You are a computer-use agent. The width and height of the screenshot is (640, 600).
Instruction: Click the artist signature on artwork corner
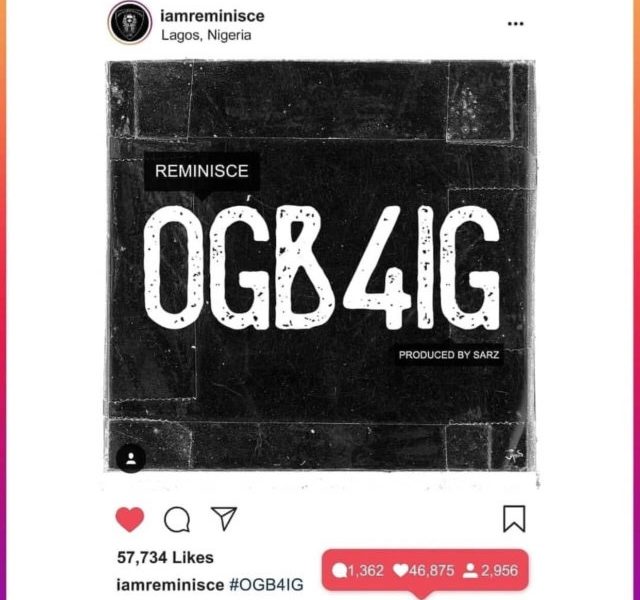tap(513, 454)
